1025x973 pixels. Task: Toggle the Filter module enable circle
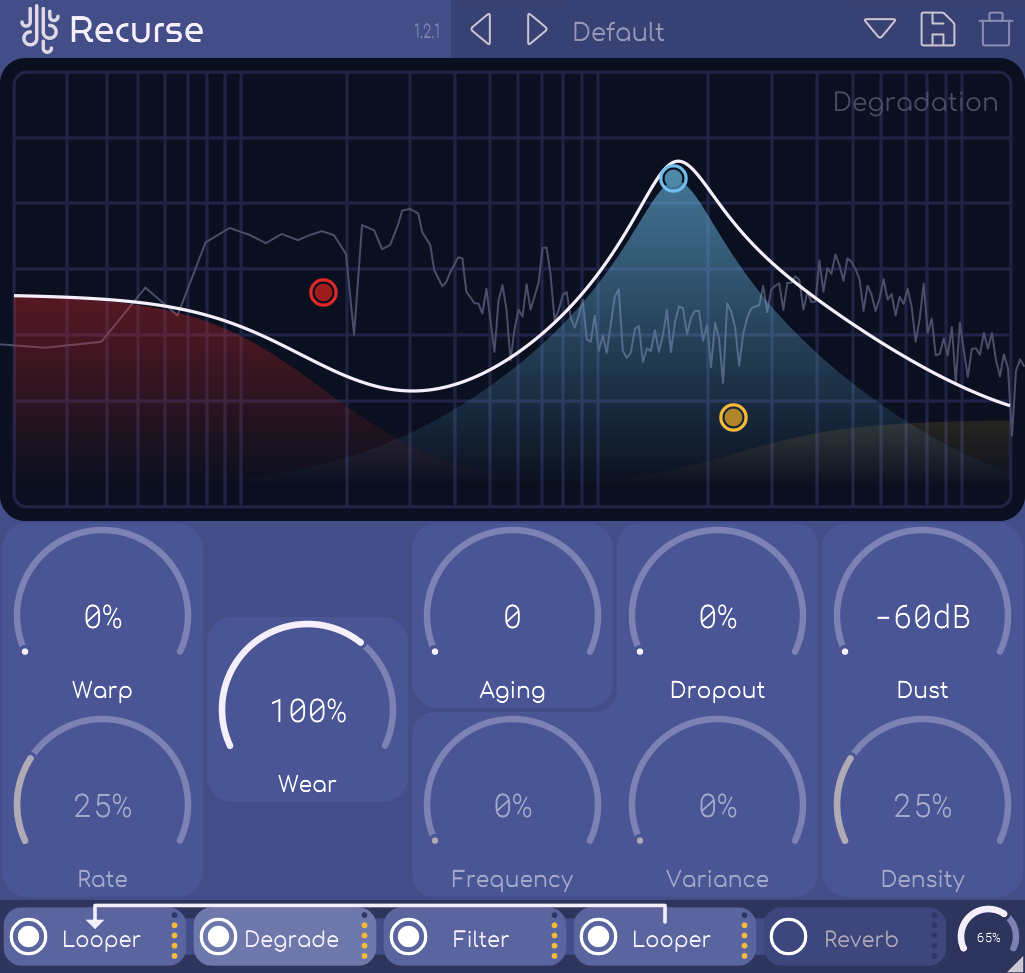[x=409, y=937]
